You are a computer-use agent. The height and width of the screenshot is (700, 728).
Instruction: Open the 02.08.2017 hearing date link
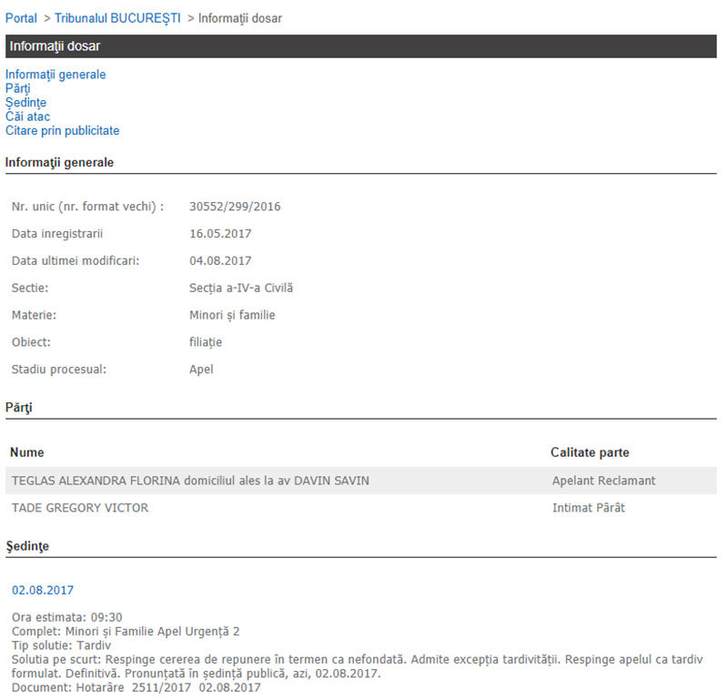(x=43, y=590)
